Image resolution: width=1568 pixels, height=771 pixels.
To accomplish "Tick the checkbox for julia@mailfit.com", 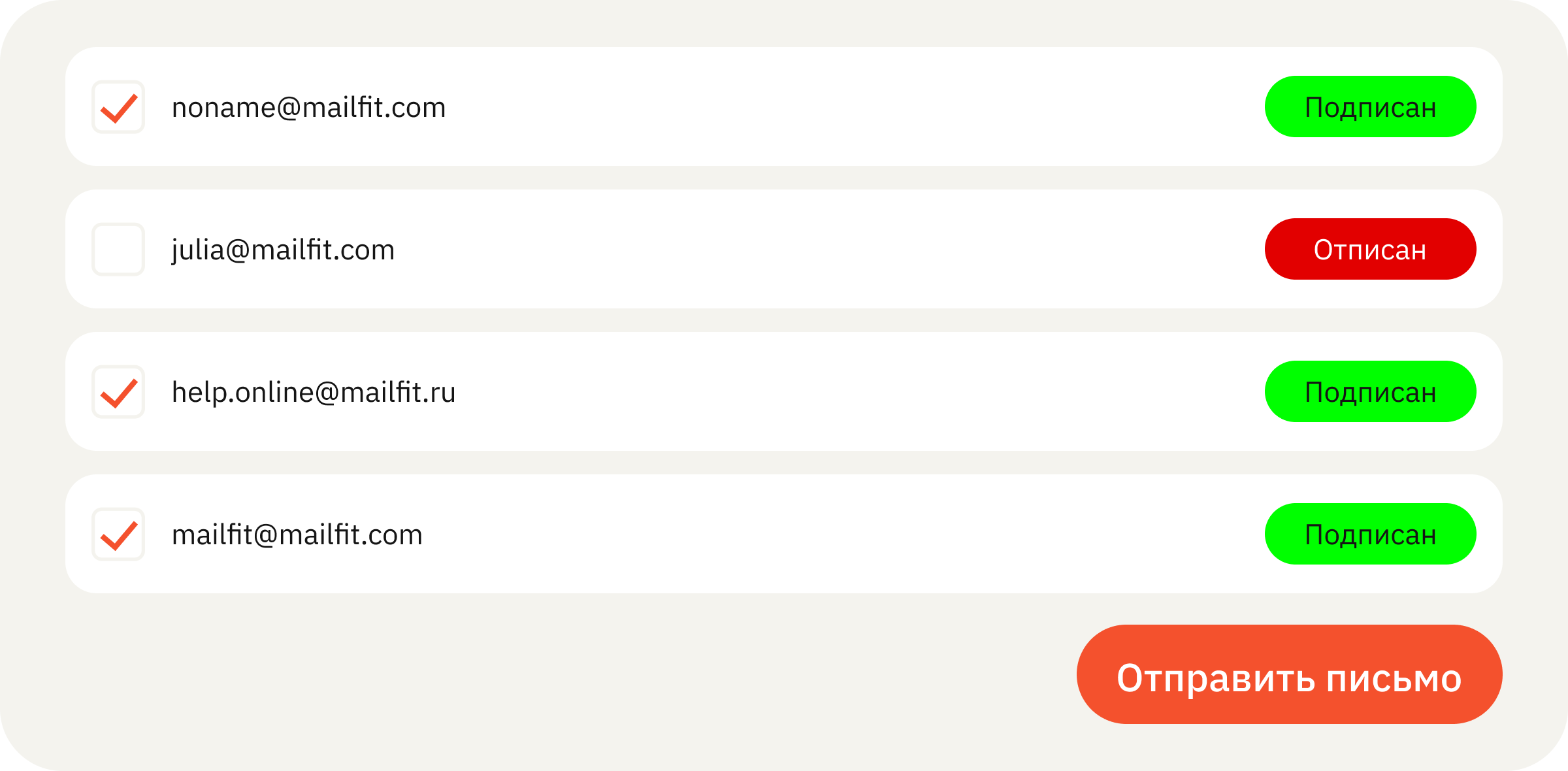I will coord(118,249).
